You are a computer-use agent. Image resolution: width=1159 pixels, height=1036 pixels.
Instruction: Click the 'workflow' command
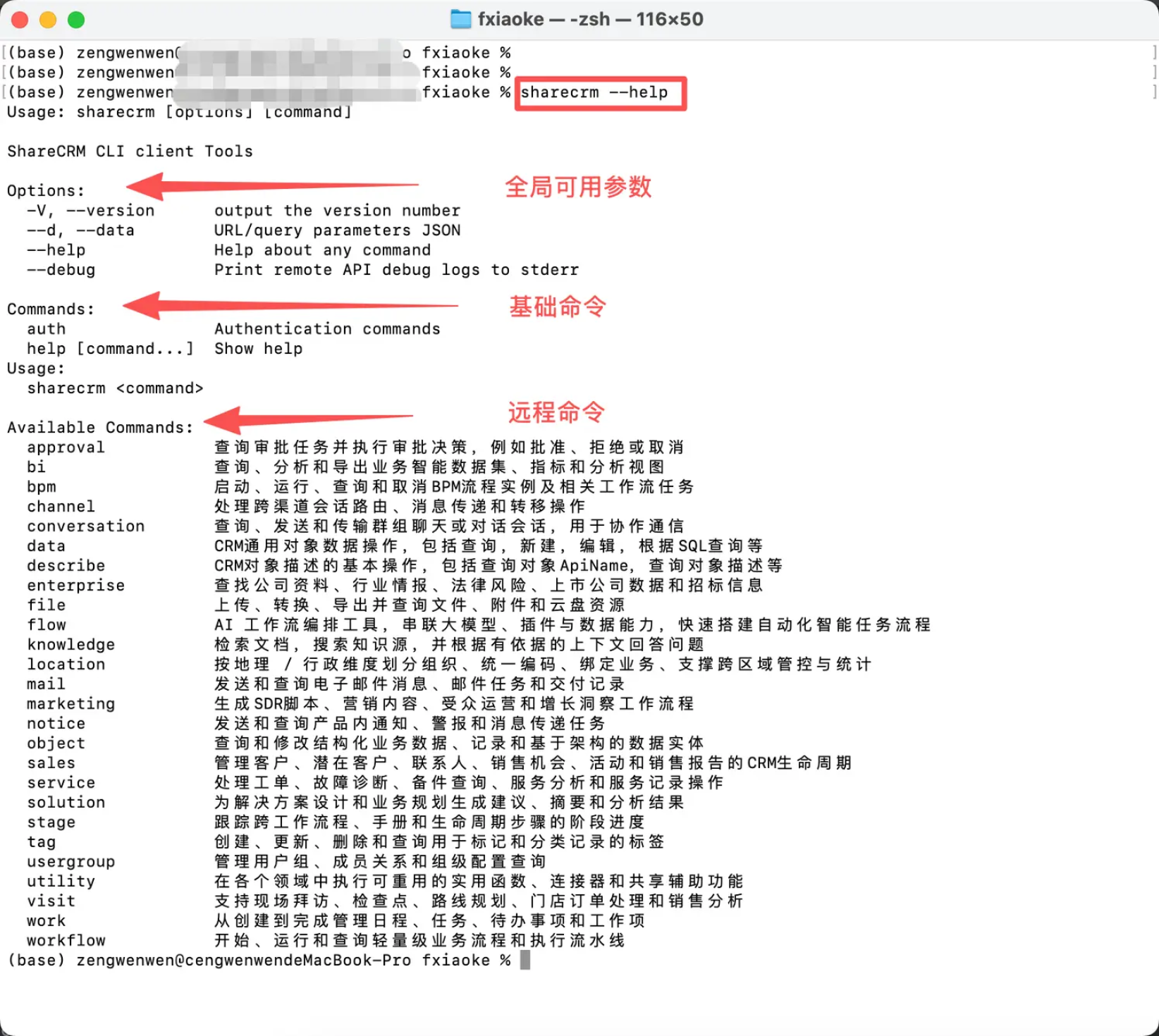coord(66,941)
